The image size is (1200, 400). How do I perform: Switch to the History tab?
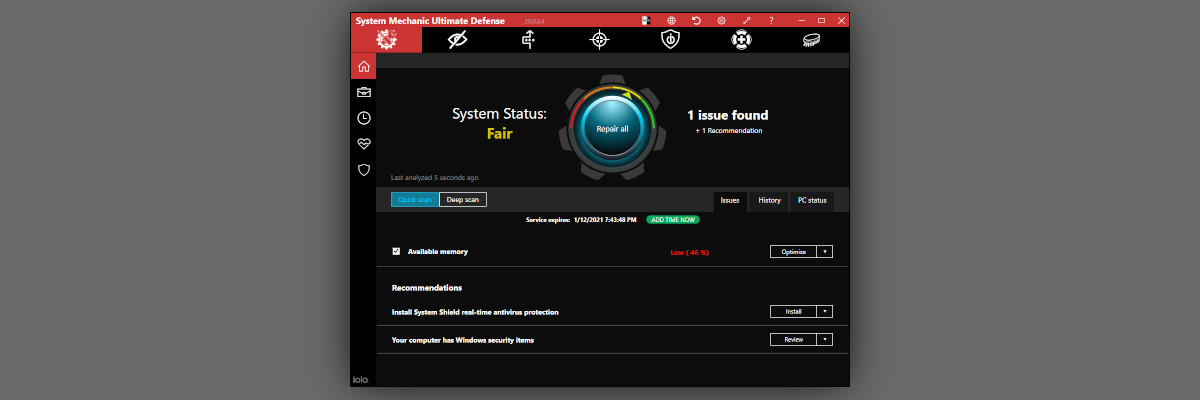769,200
